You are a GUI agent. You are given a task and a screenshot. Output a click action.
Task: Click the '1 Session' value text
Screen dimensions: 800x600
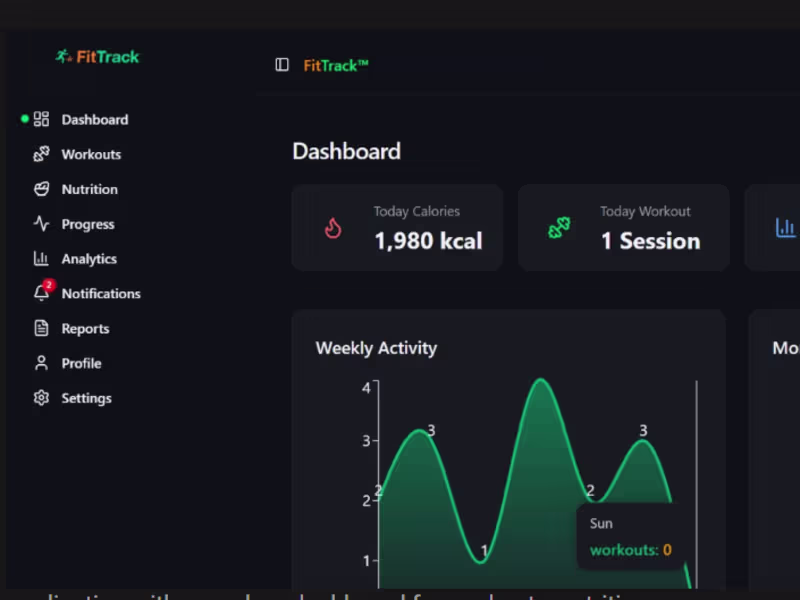click(x=651, y=241)
